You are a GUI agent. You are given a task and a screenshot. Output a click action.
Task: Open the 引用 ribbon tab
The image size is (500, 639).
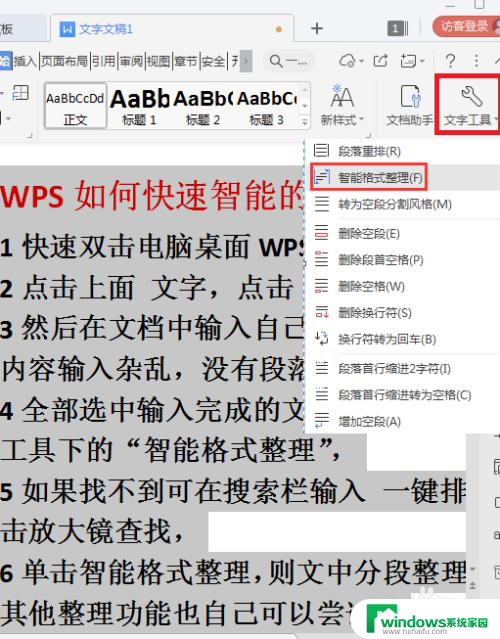pyautogui.click(x=104, y=61)
